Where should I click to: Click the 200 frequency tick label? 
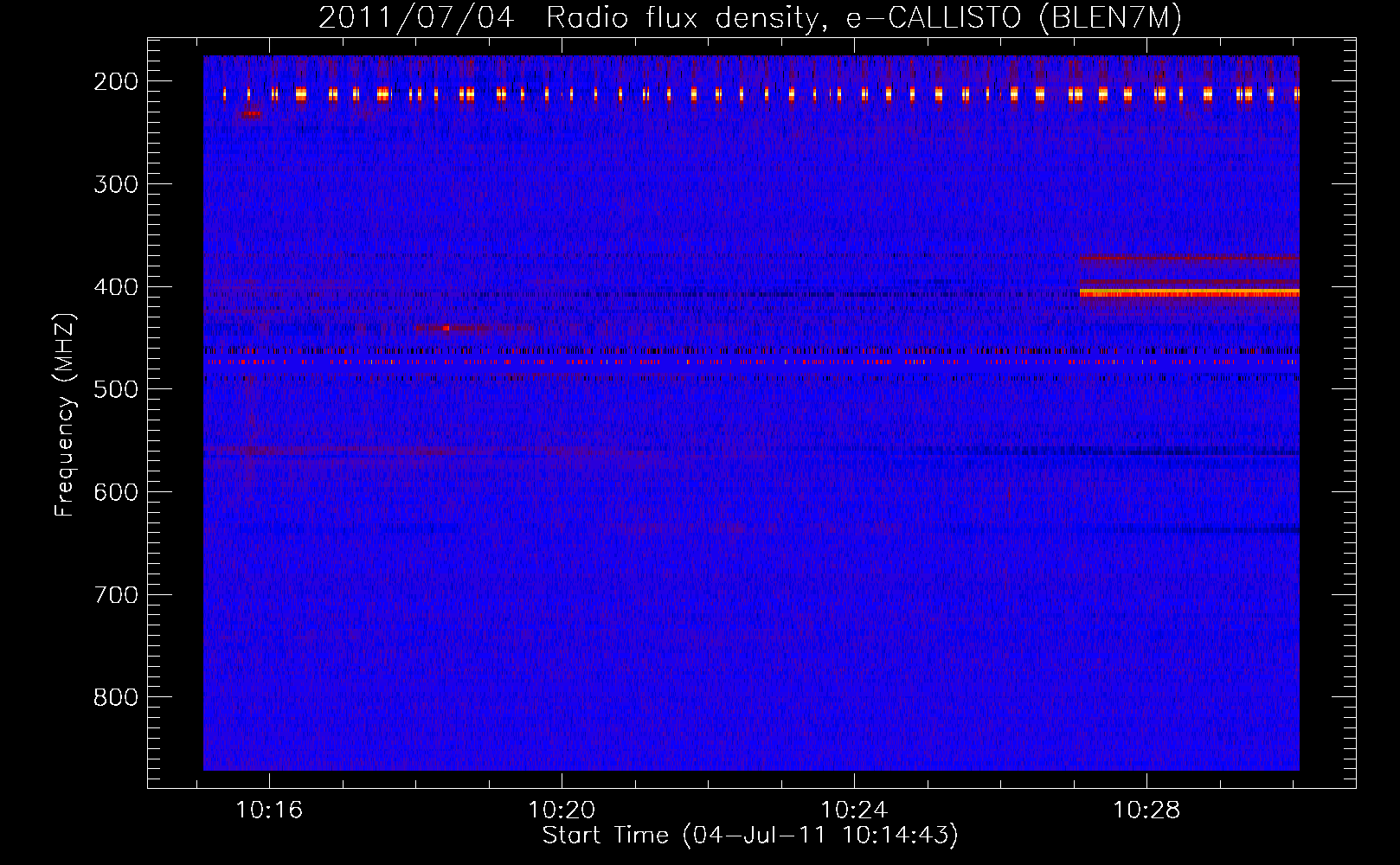click(x=116, y=81)
